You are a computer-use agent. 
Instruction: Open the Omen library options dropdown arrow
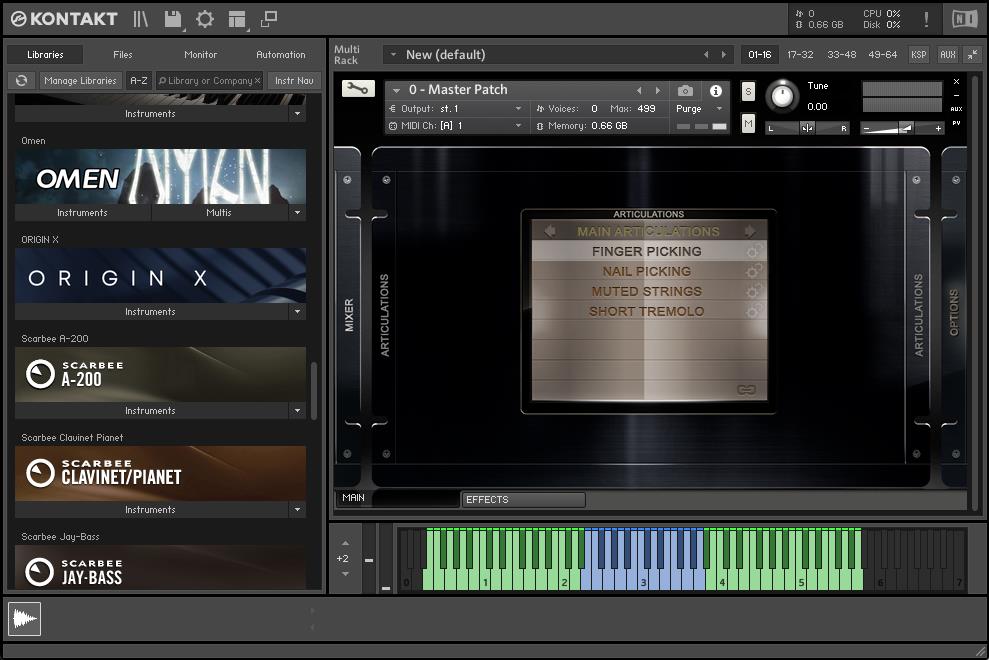tap(297, 213)
